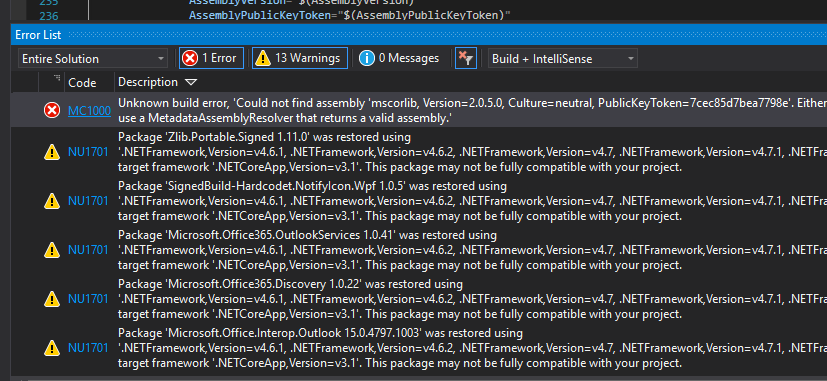Sort by the Description column header

(148, 82)
